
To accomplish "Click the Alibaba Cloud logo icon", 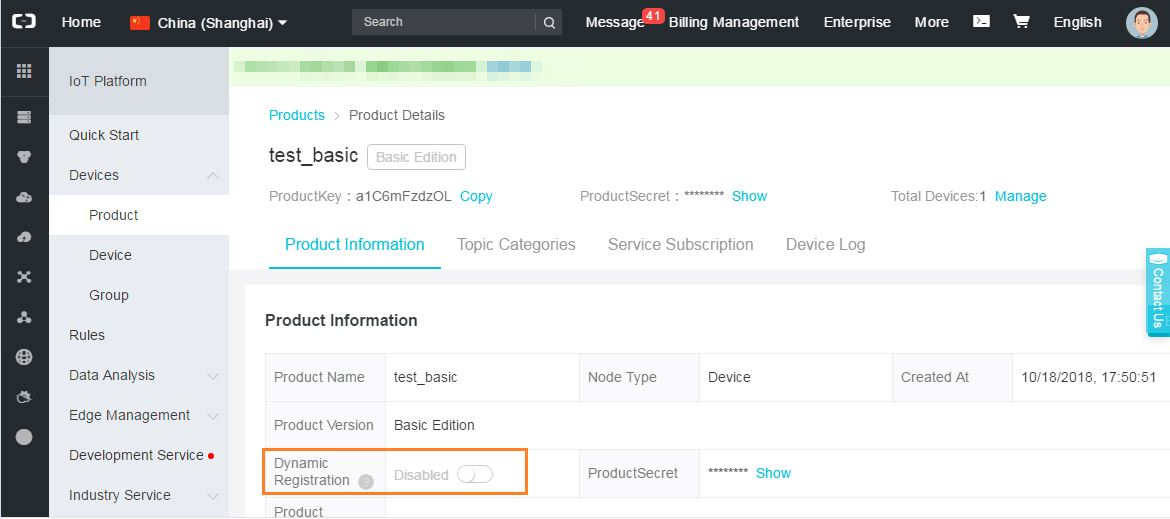I will pyautogui.click(x=24, y=22).
